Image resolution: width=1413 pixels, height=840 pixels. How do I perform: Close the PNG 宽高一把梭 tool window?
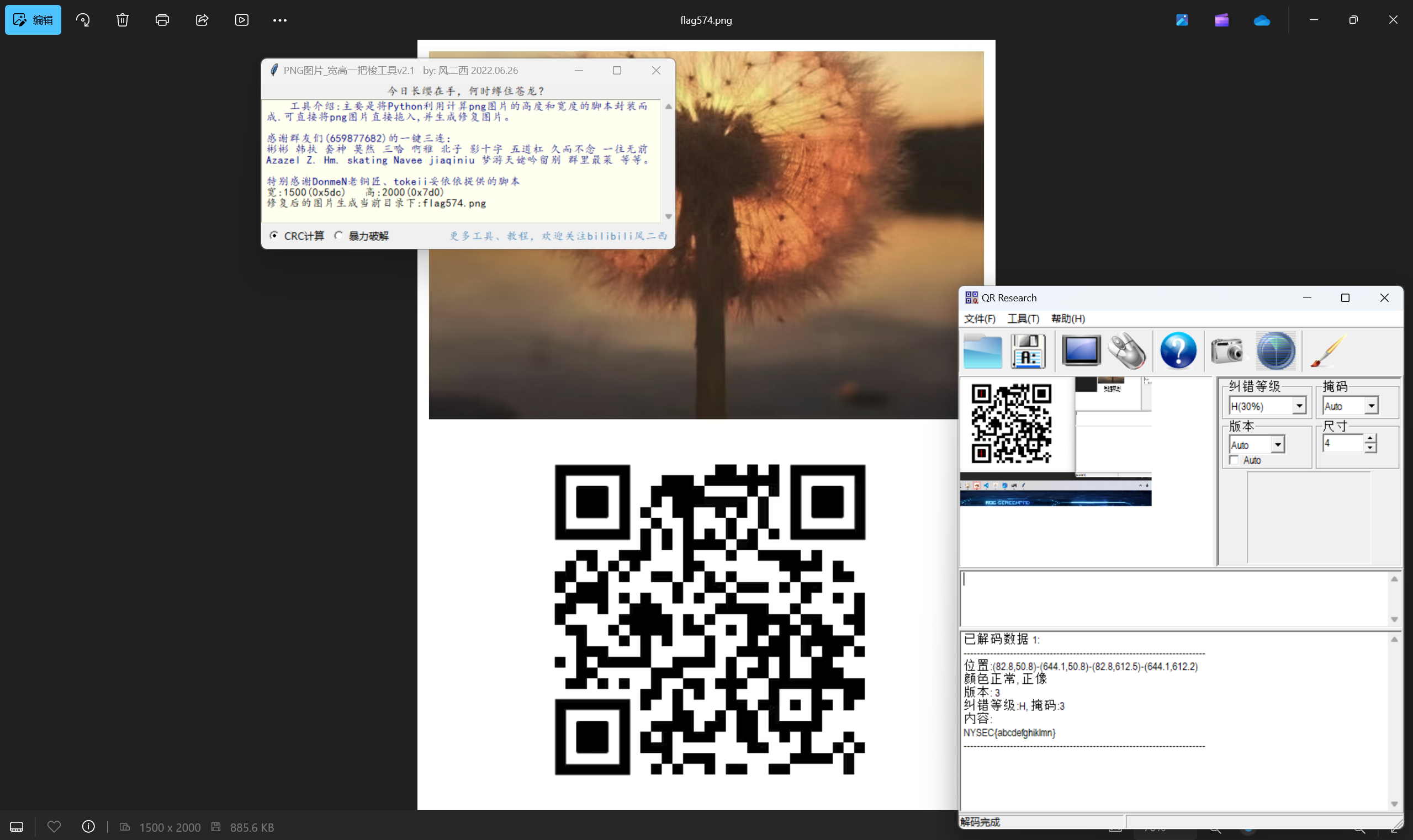click(656, 70)
